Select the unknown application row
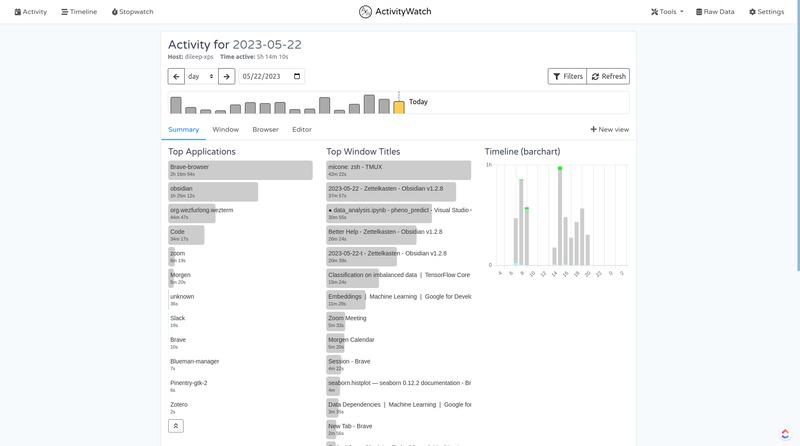 [182, 300]
